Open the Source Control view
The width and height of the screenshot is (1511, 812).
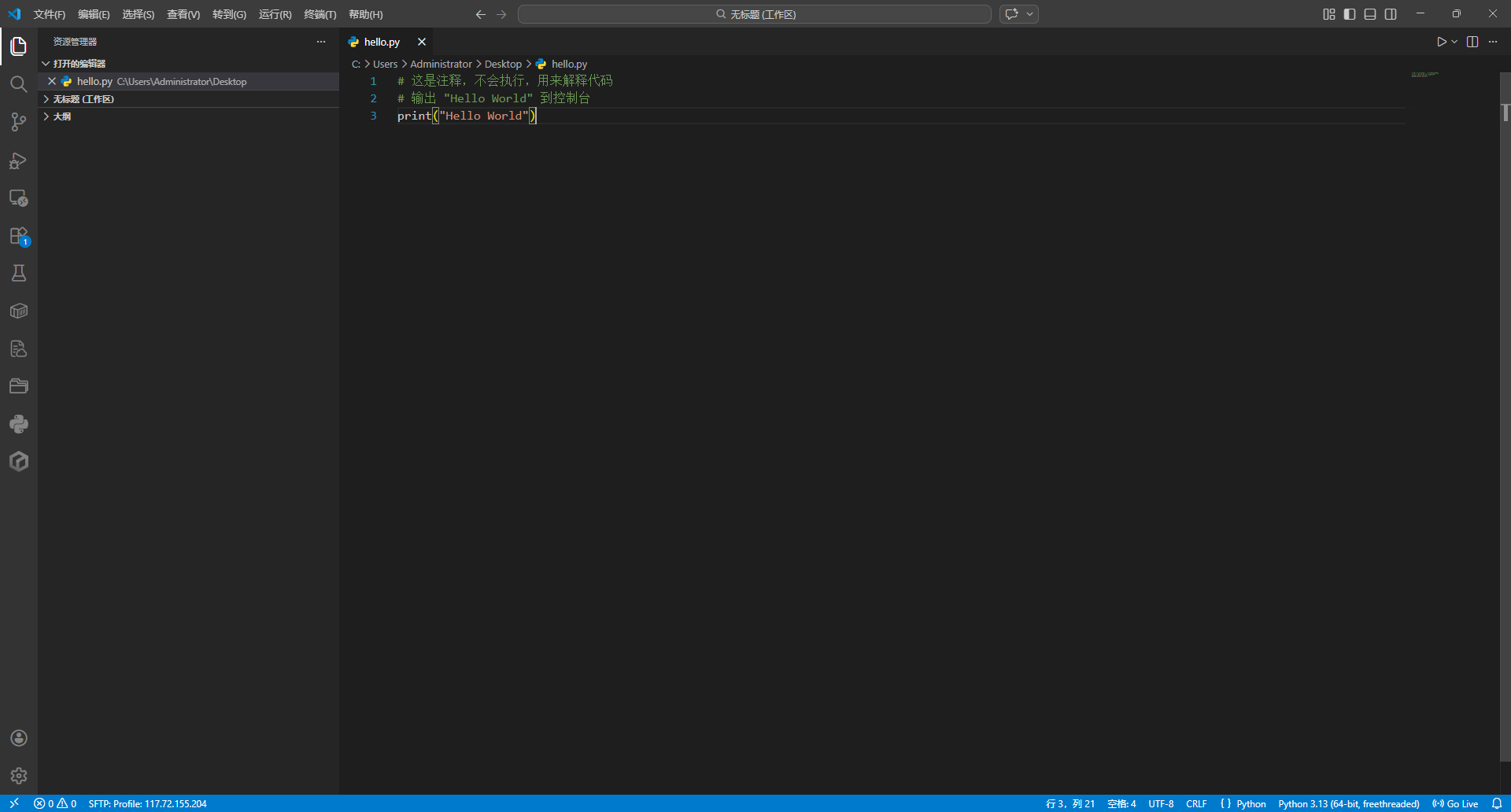pyautogui.click(x=19, y=122)
